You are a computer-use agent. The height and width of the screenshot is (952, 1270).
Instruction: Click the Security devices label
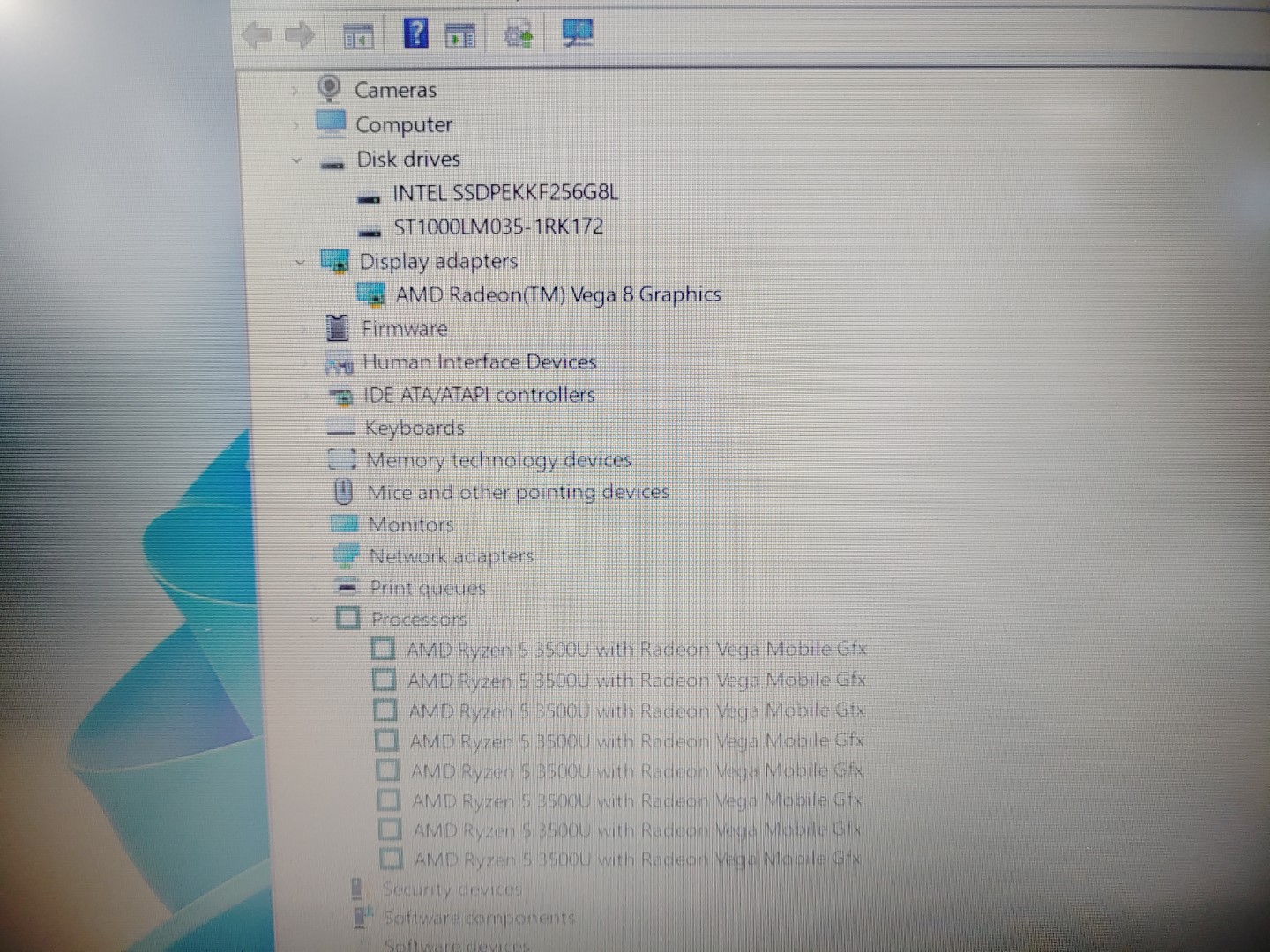tap(452, 889)
